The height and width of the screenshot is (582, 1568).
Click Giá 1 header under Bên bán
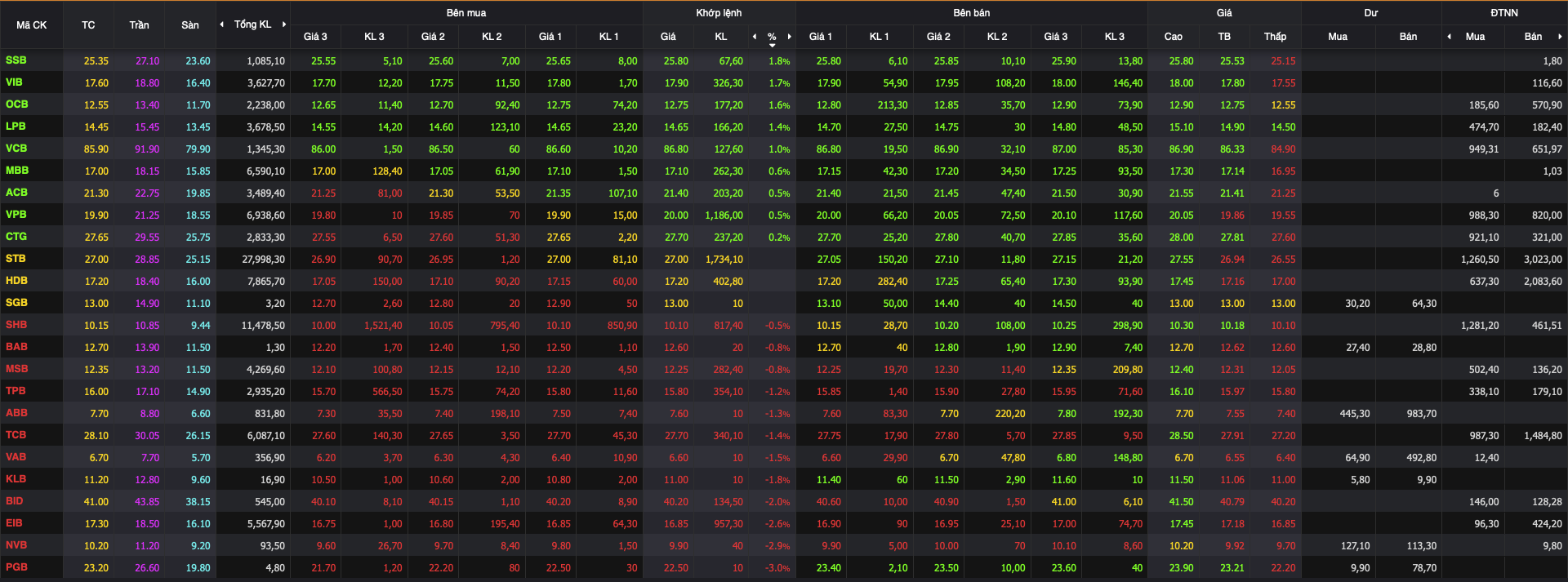821,37
